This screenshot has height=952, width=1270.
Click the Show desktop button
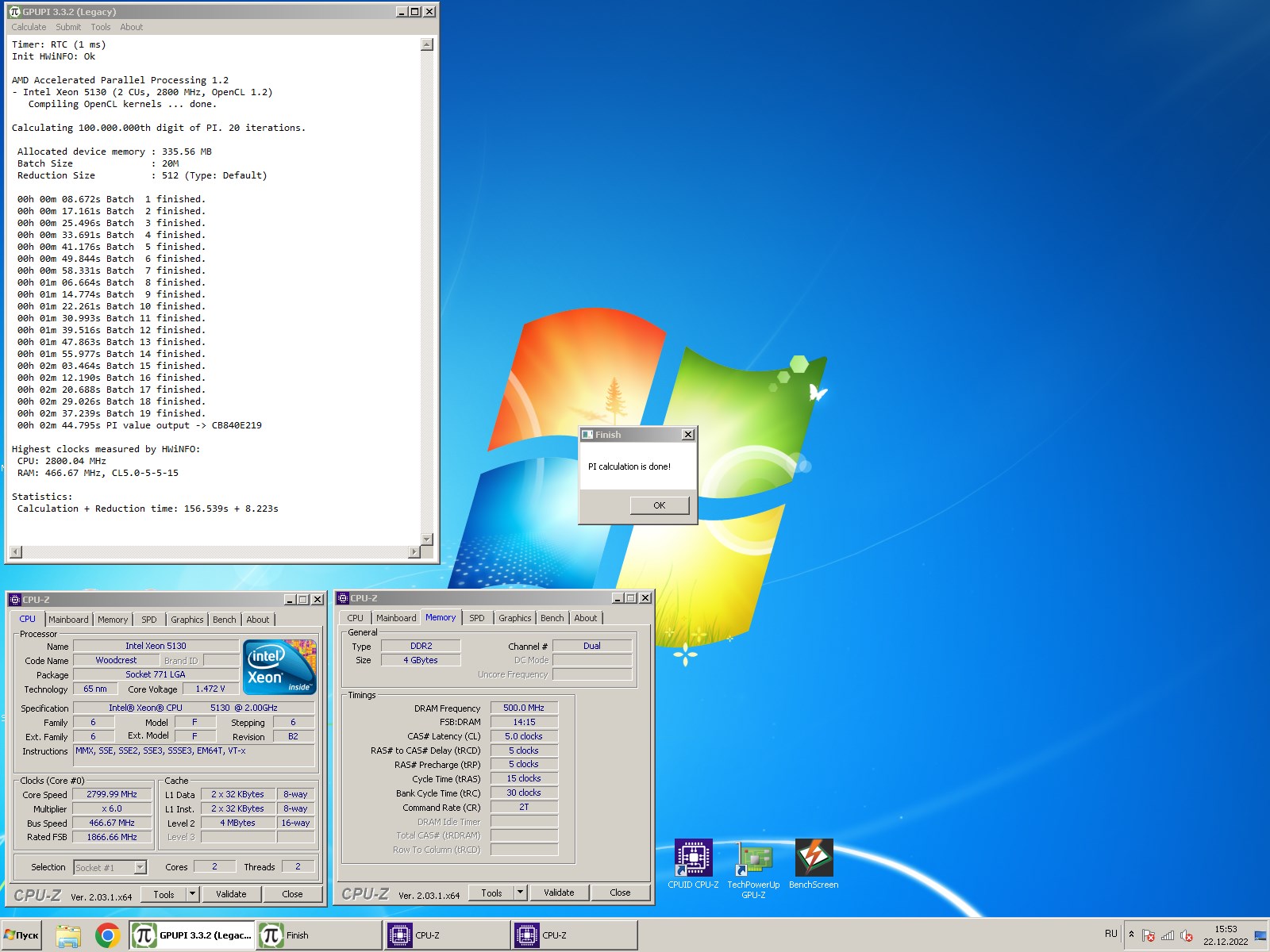[1260, 935]
